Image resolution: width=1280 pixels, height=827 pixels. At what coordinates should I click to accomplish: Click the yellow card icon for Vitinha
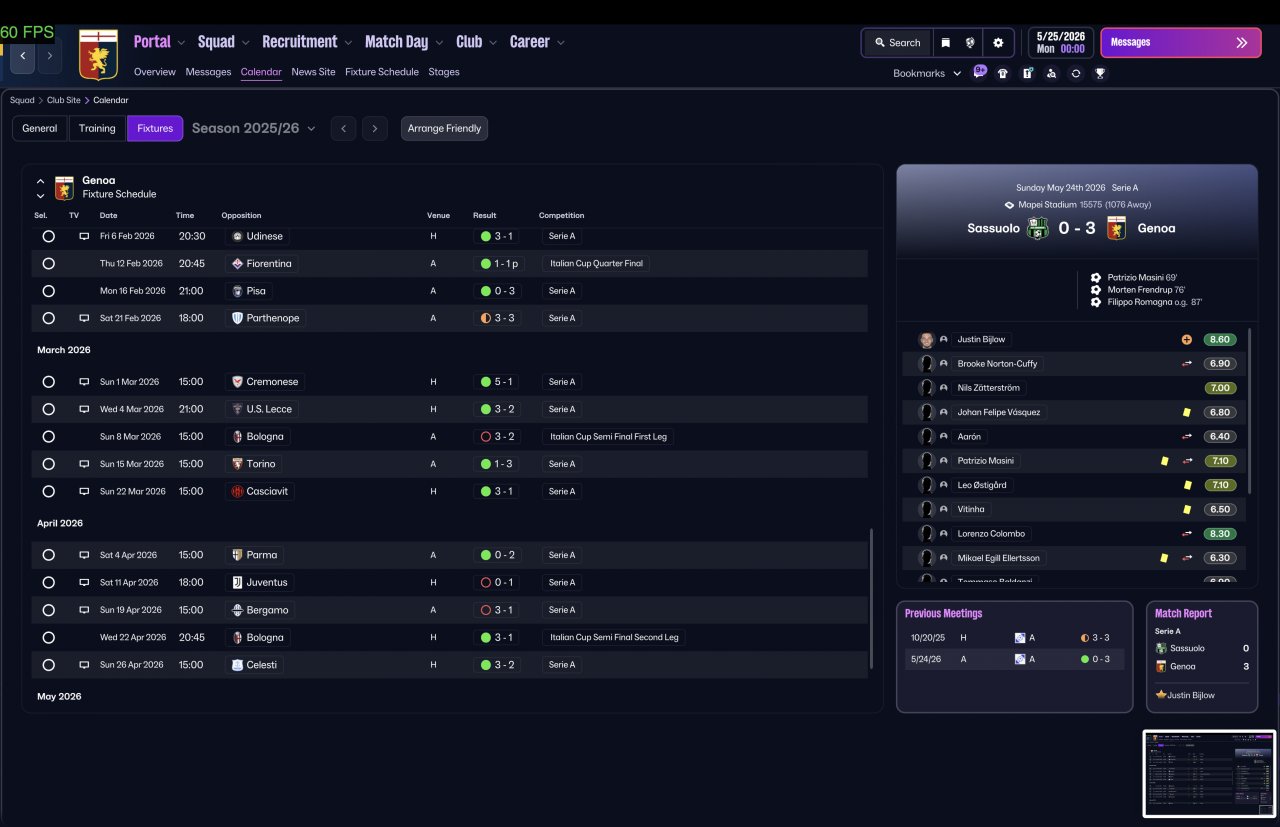[1187, 509]
